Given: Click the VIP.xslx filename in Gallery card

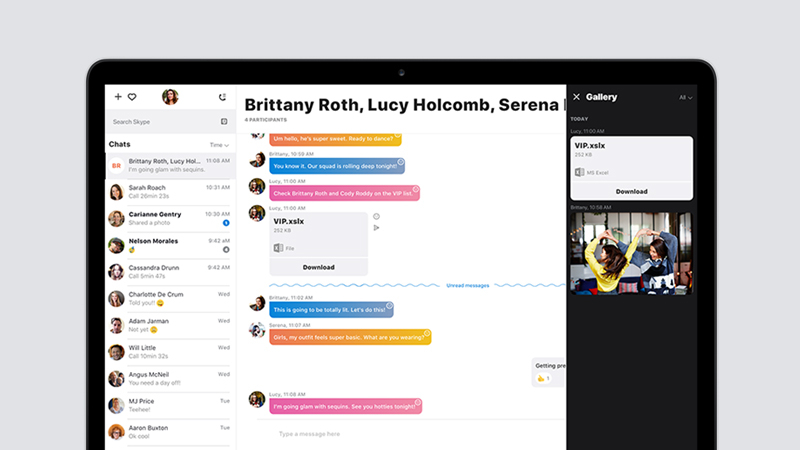Looking at the screenshot, I should [x=590, y=146].
